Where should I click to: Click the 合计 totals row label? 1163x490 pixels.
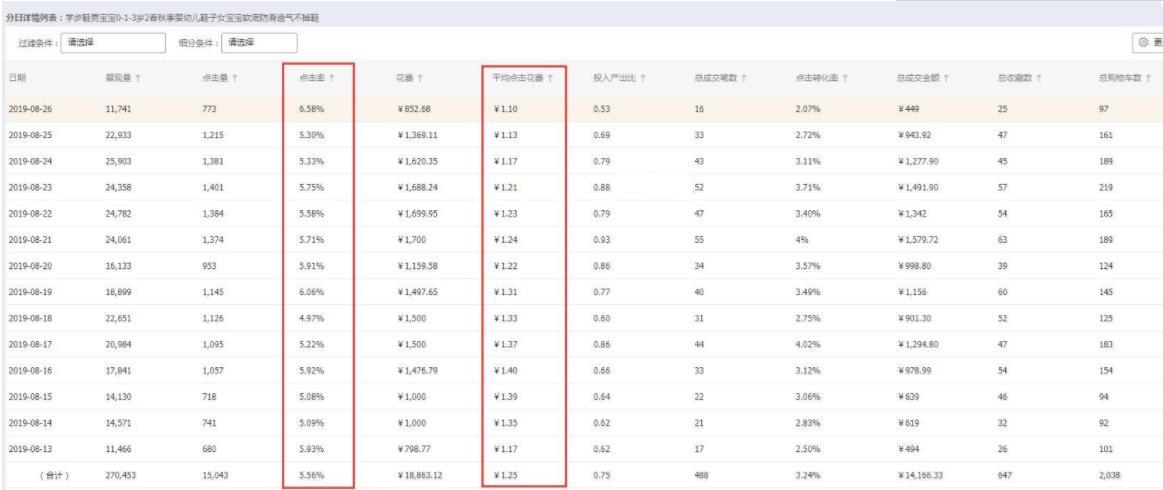[x=54, y=477]
